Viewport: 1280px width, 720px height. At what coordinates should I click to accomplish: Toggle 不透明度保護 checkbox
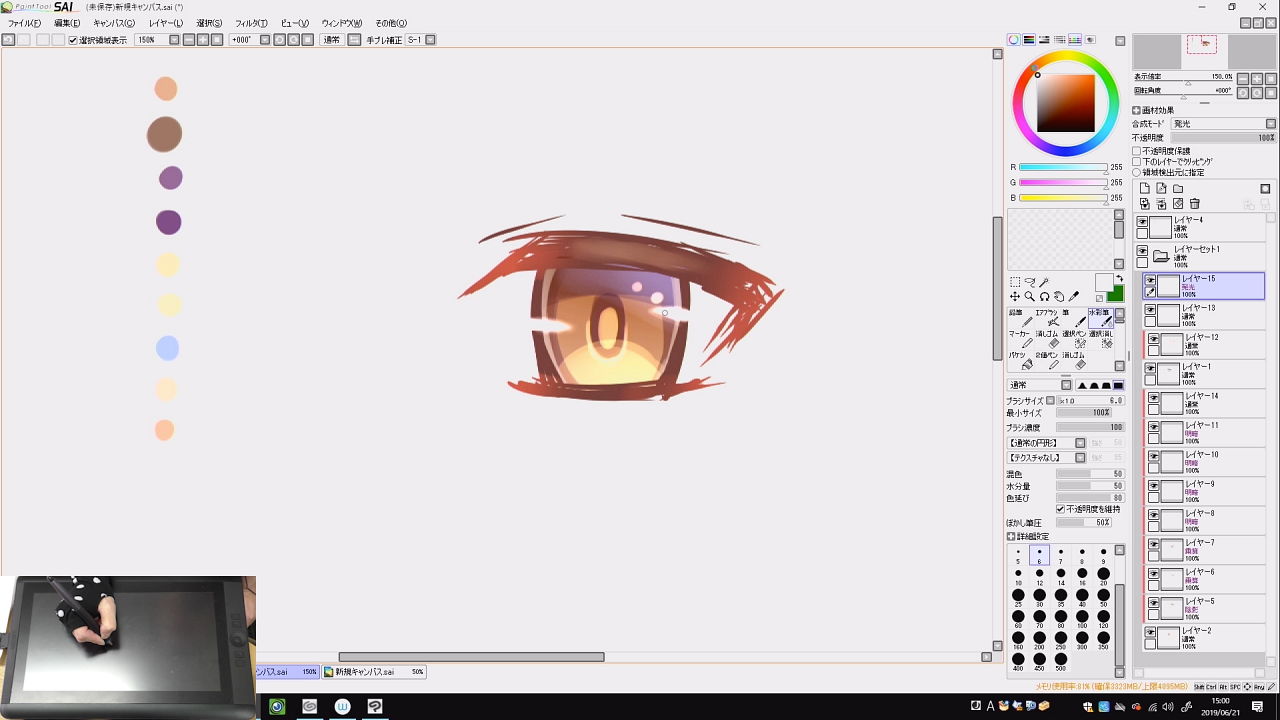pos(1137,151)
